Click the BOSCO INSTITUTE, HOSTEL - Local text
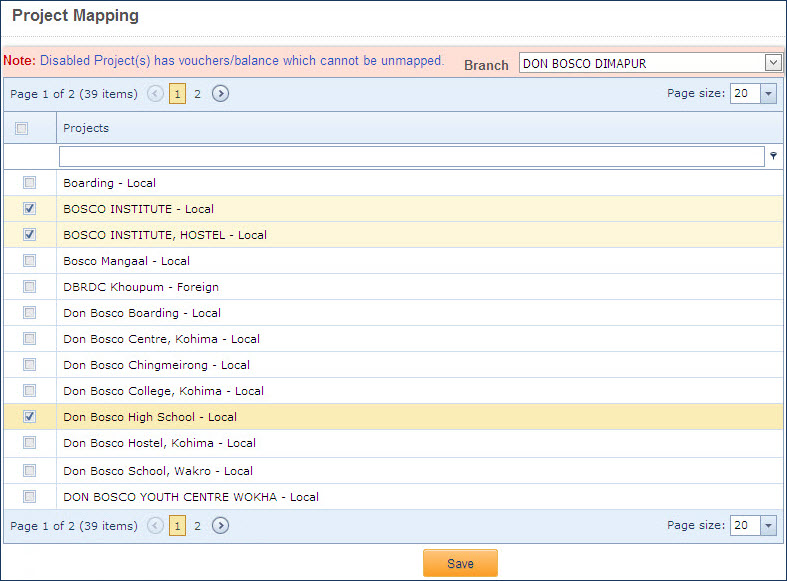 point(165,235)
